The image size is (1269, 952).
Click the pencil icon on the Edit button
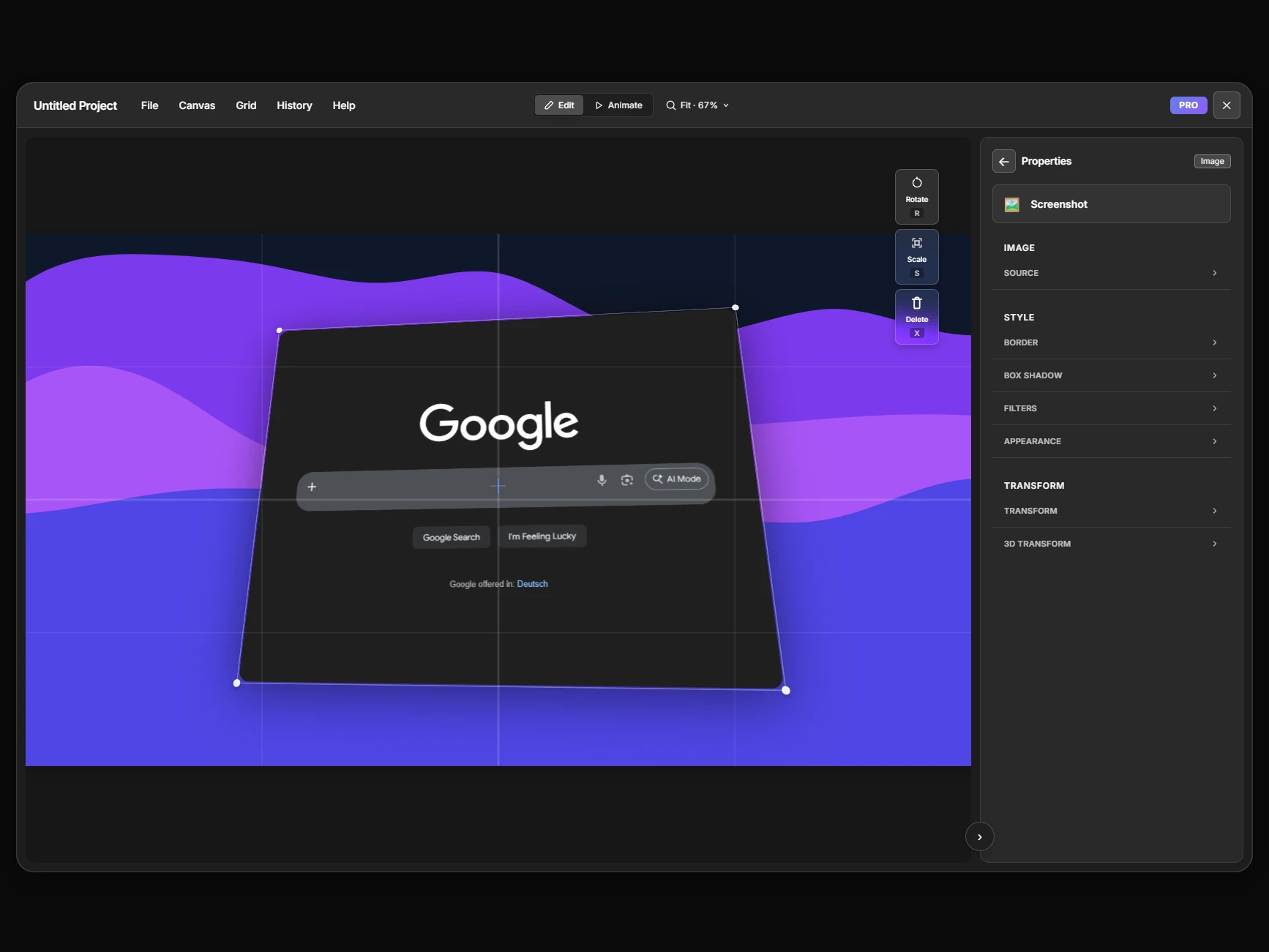[550, 105]
